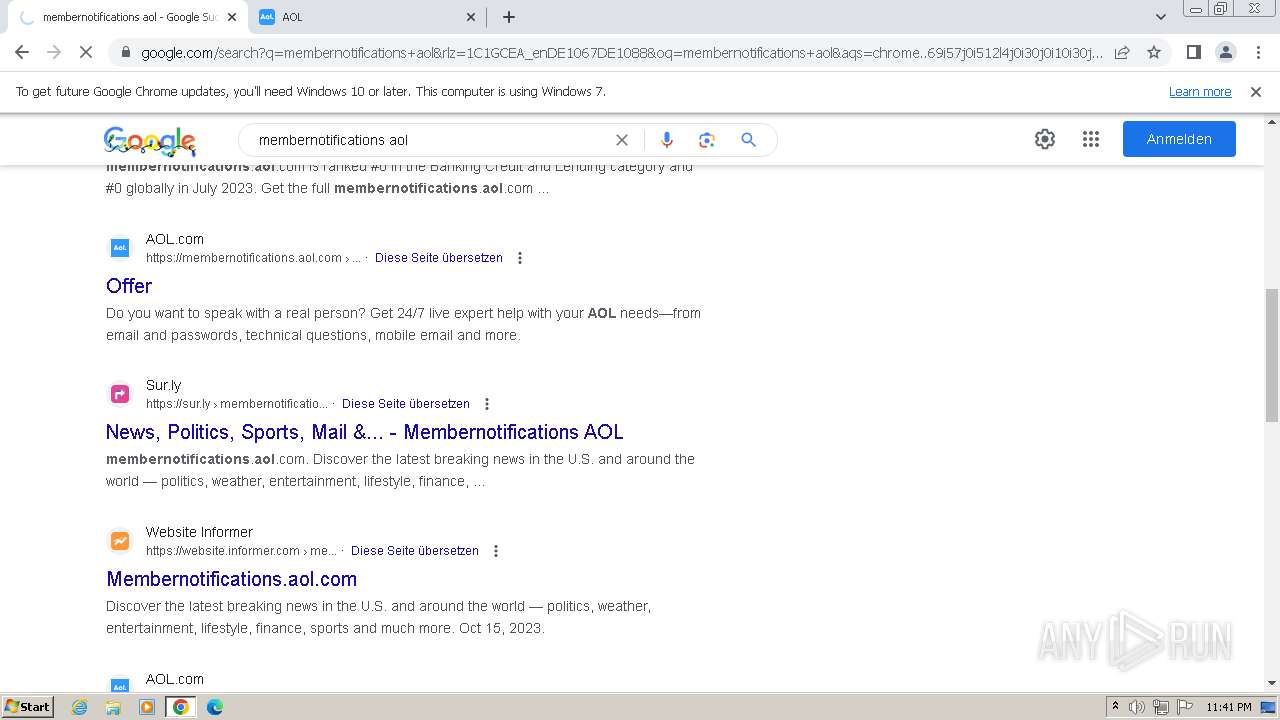Stop loading the page
This screenshot has width=1280, height=720.
86,52
